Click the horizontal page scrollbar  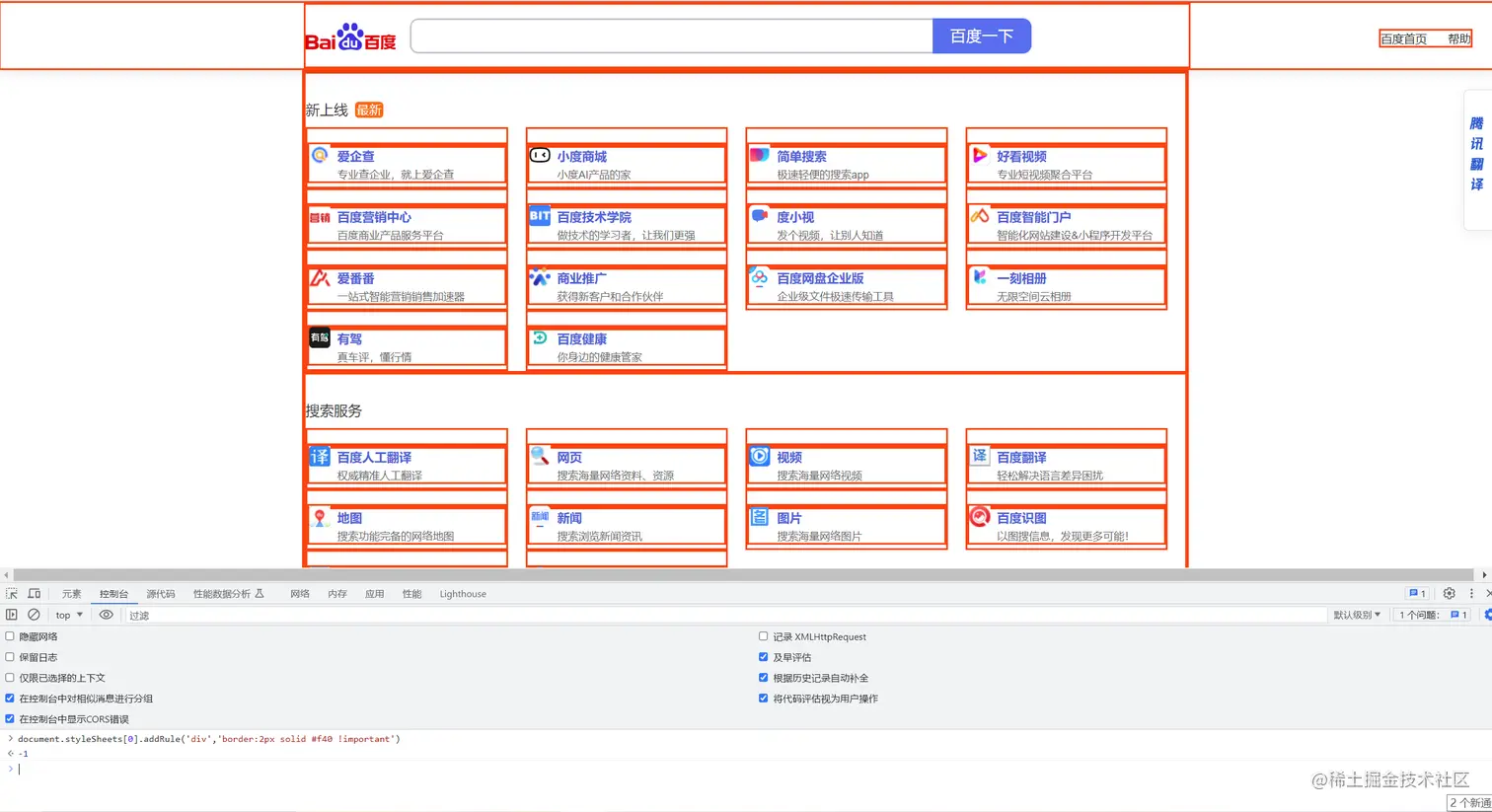pos(744,574)
